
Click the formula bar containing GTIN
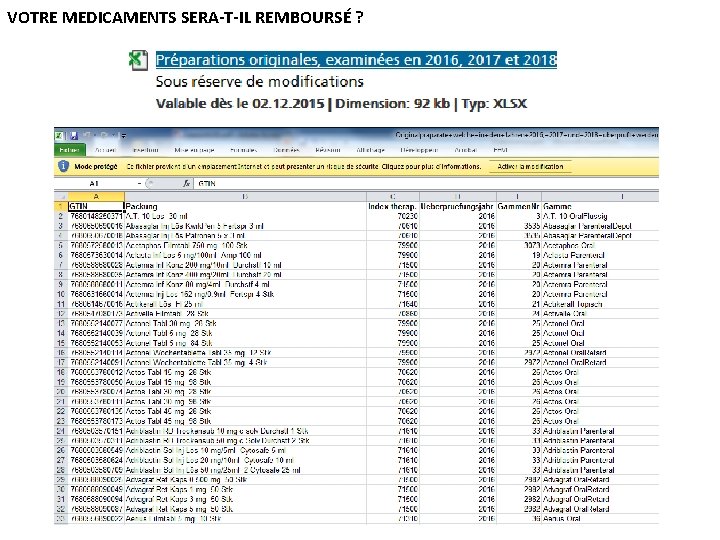(427, 183)
